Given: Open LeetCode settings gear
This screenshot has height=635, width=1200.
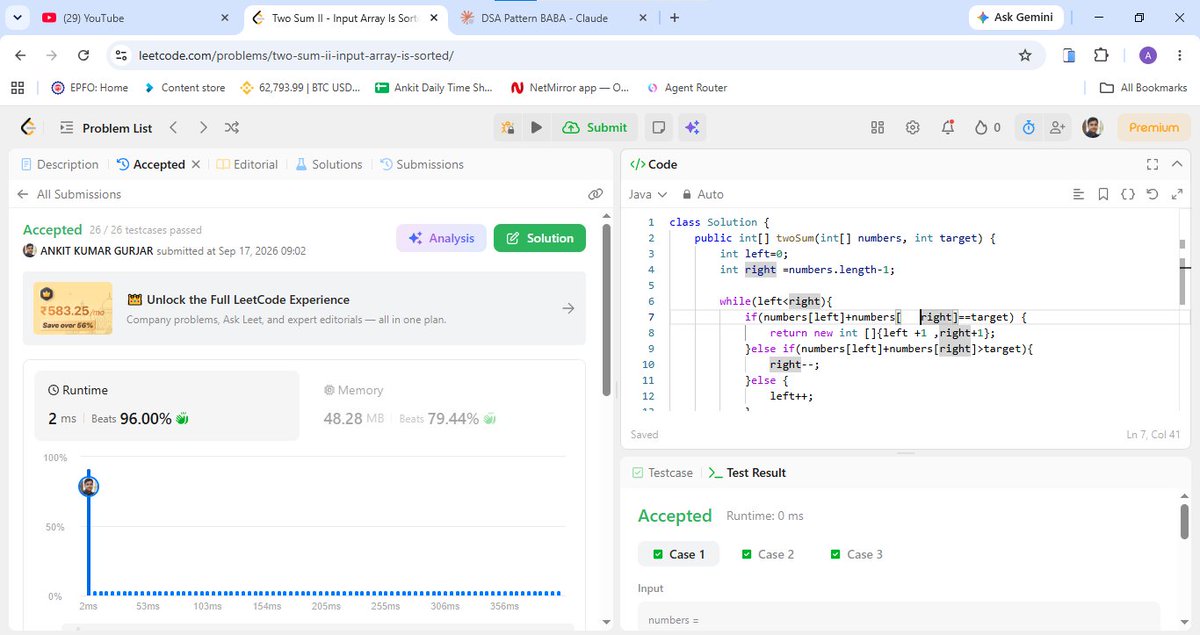Looking at the screenshot, I should [912, 127].
